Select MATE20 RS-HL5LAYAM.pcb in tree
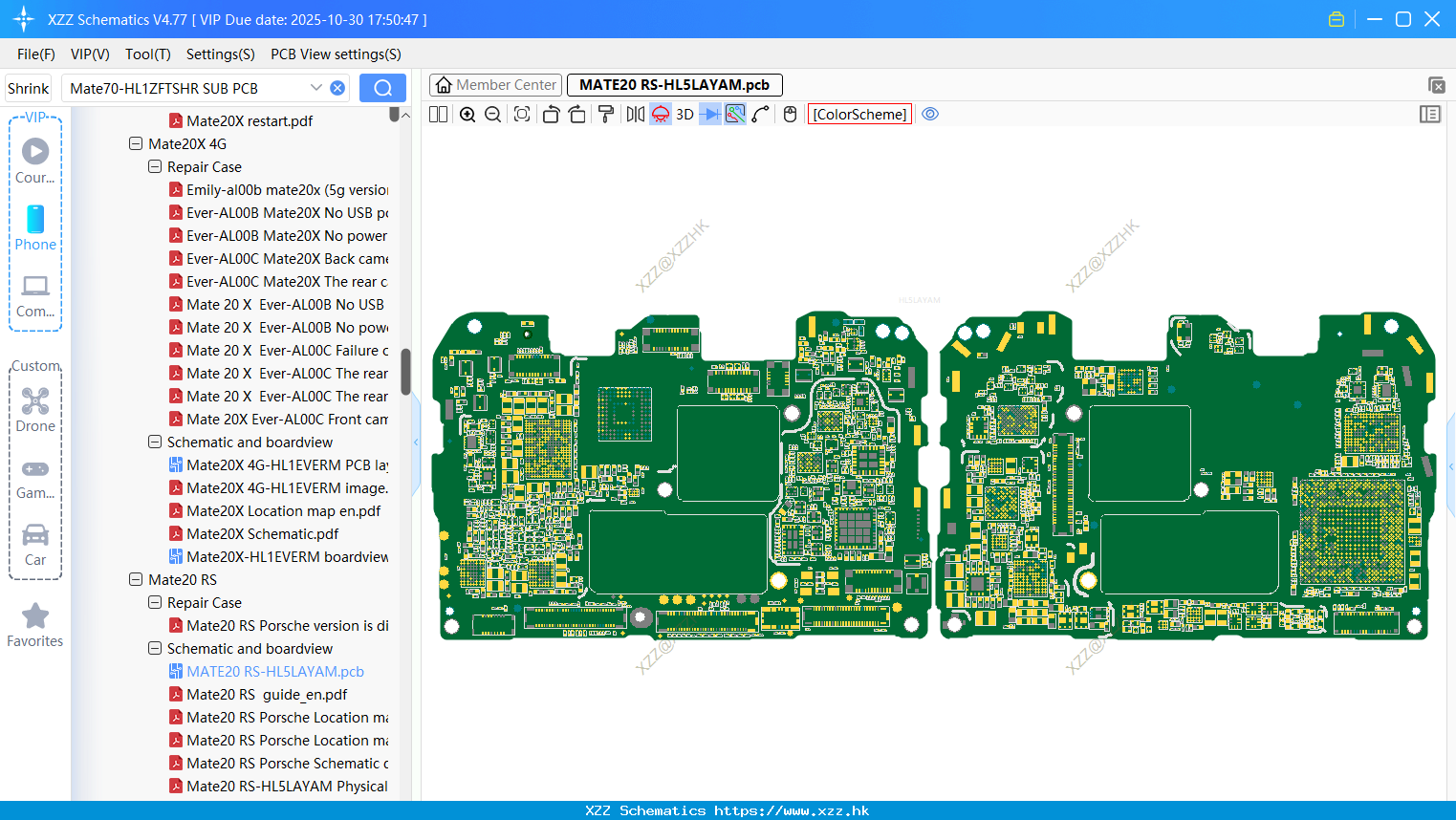 tap(267, 672)
